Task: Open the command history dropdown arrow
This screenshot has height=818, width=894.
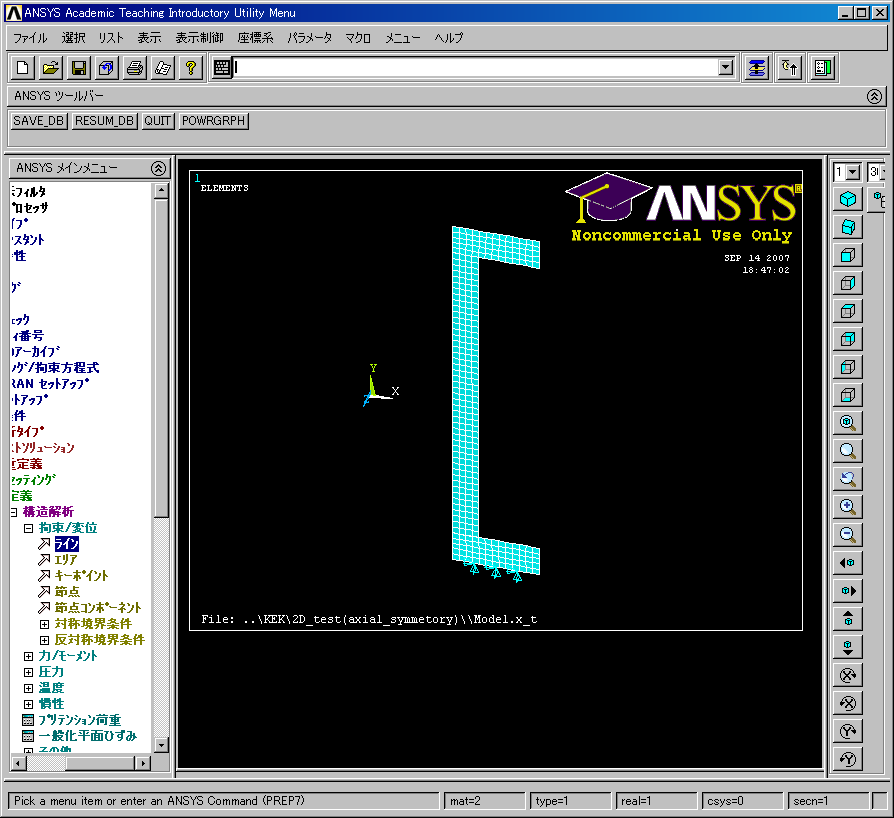Action: point(725,68)
